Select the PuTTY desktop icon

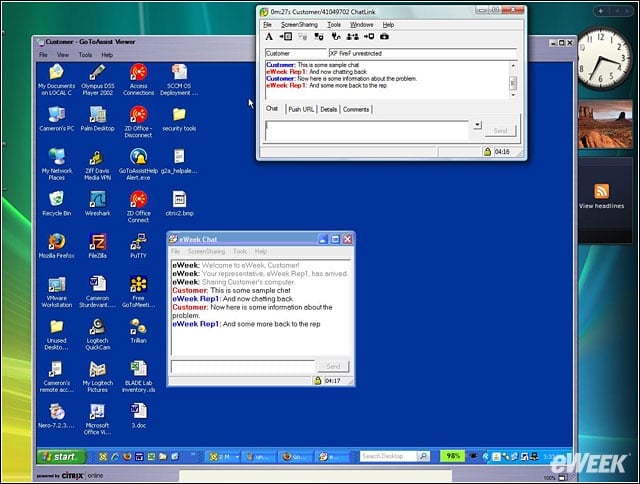pyautogui.click(x=138, y=246)
